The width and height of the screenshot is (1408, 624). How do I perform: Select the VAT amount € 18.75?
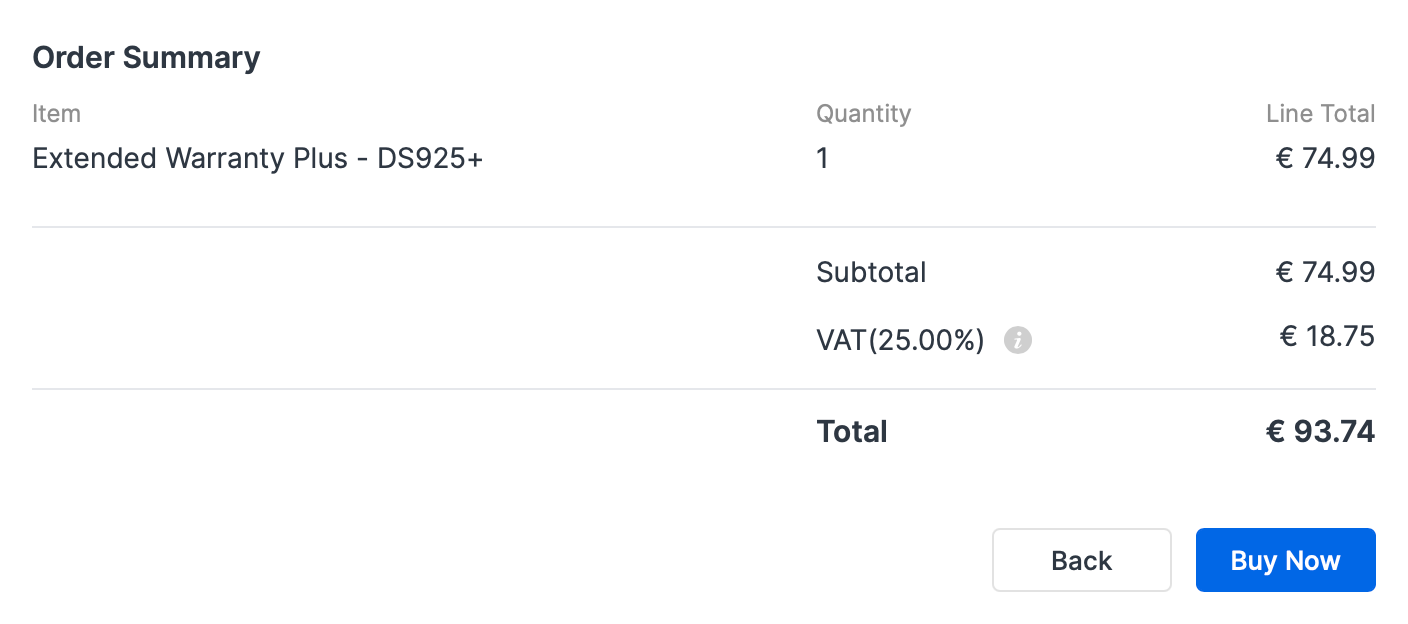pyautogui.click(x=1327, y=336)
